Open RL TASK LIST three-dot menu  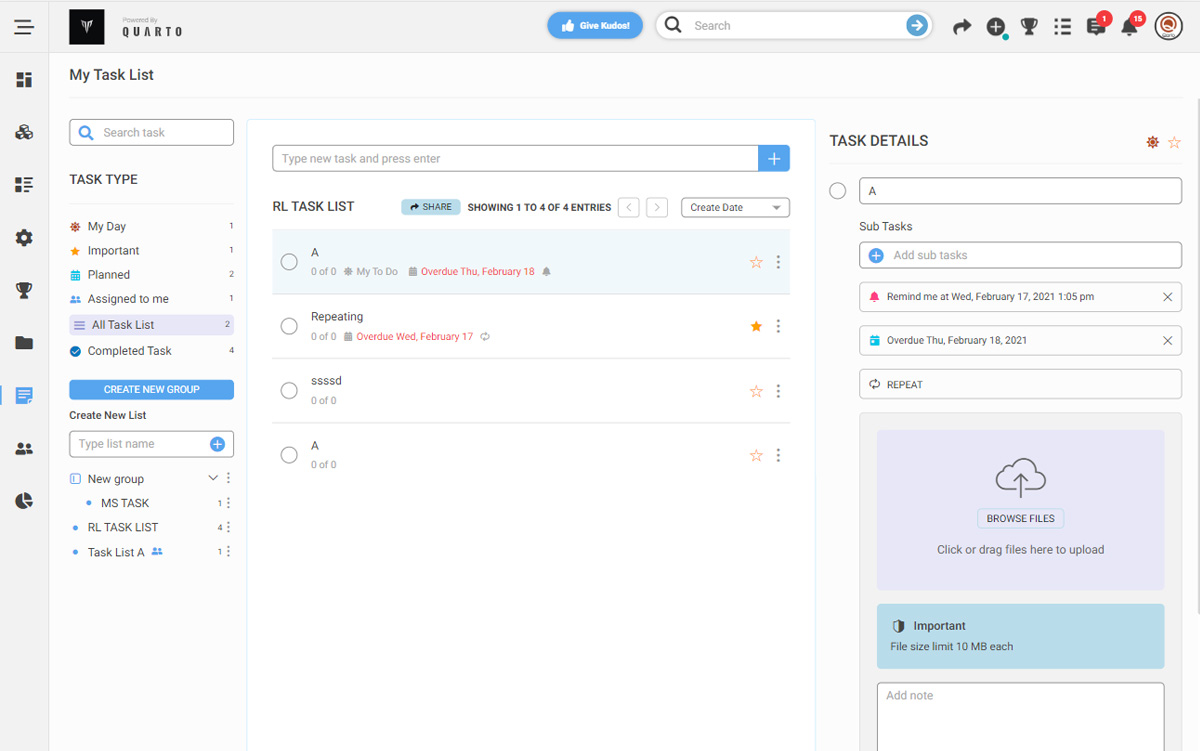click(228, 527)
